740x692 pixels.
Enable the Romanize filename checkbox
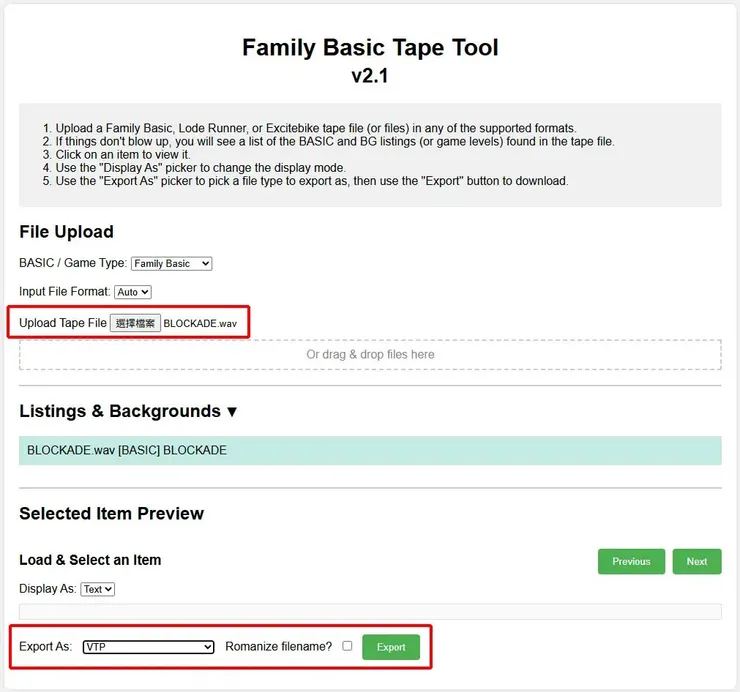tap(347, 646)
